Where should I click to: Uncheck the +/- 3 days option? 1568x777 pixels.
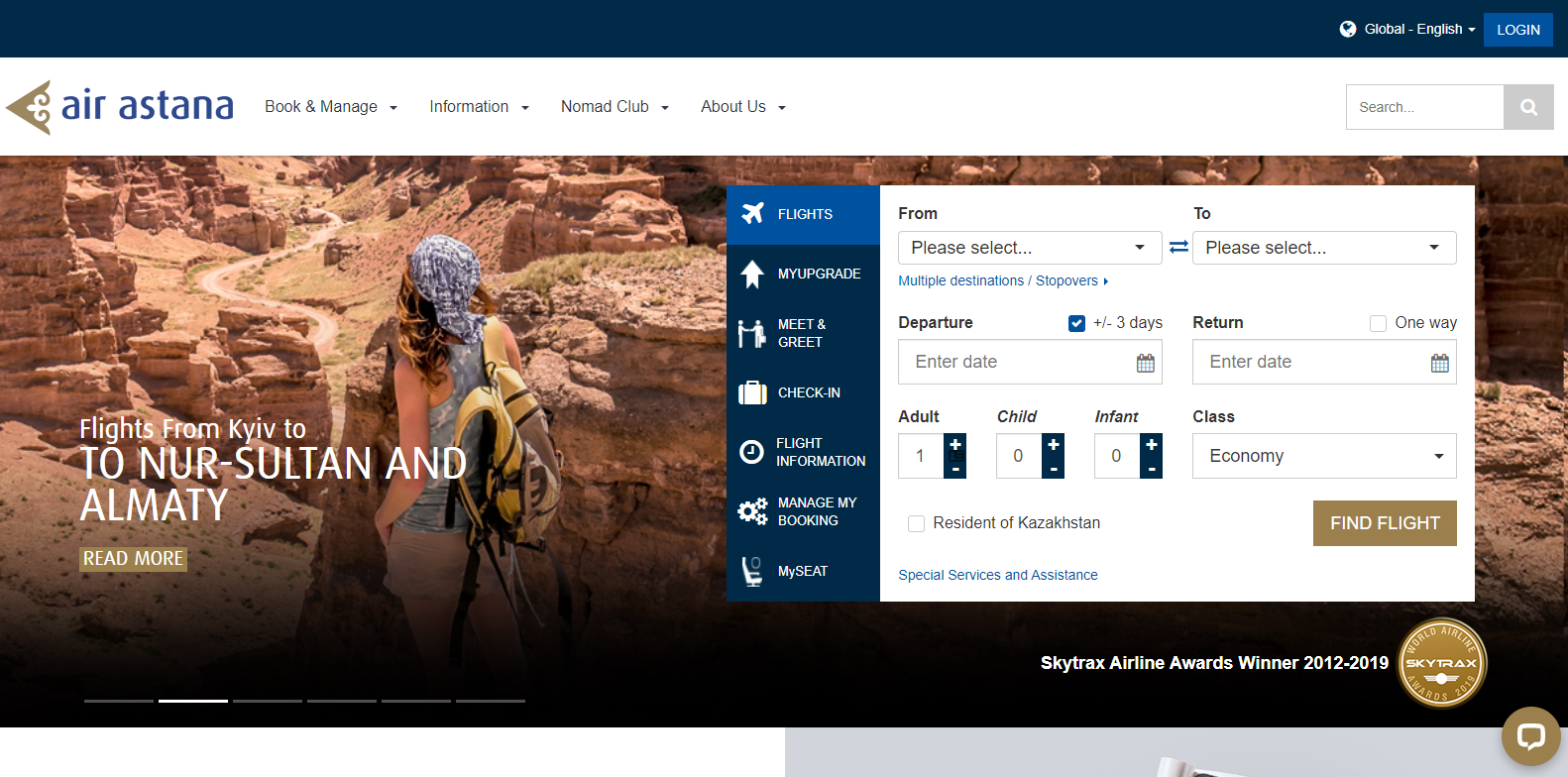[x=1076, y=323]
